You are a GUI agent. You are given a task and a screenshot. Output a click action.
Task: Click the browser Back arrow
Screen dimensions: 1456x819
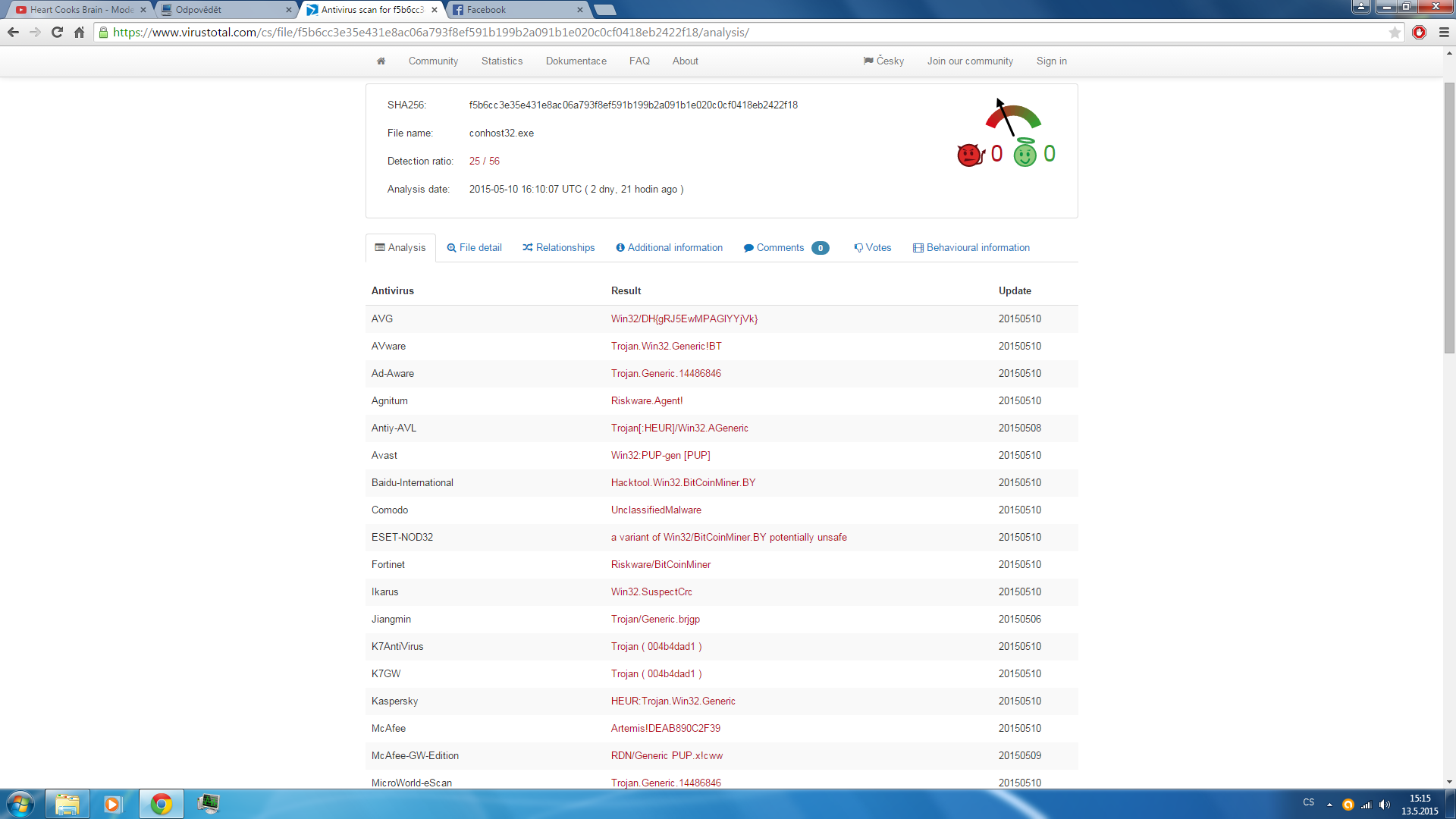click(13, 32)
